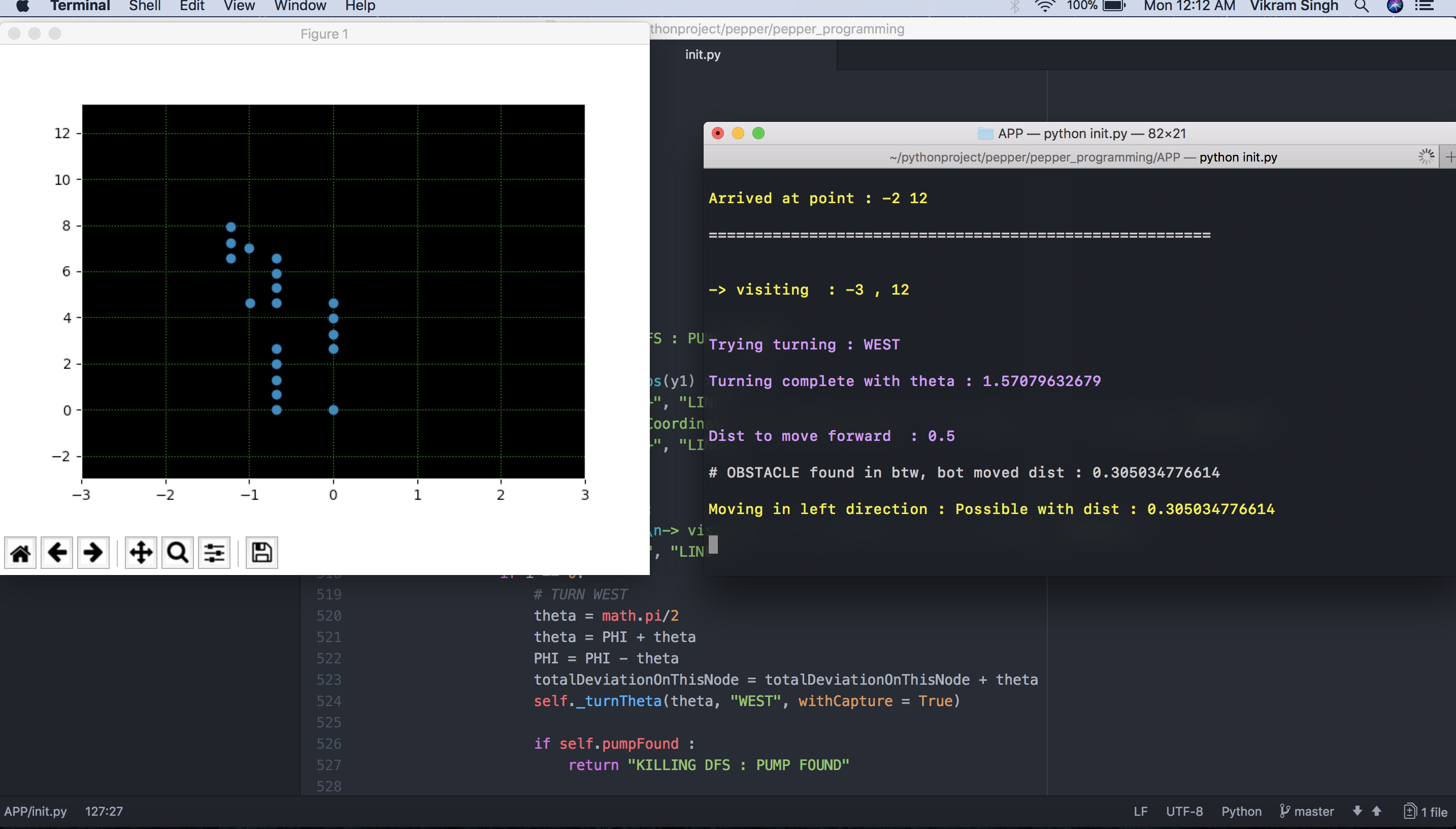Viewport: 1456px width, 829px height.
Task: Open the Window menu
Action: (x=300, y=6)
